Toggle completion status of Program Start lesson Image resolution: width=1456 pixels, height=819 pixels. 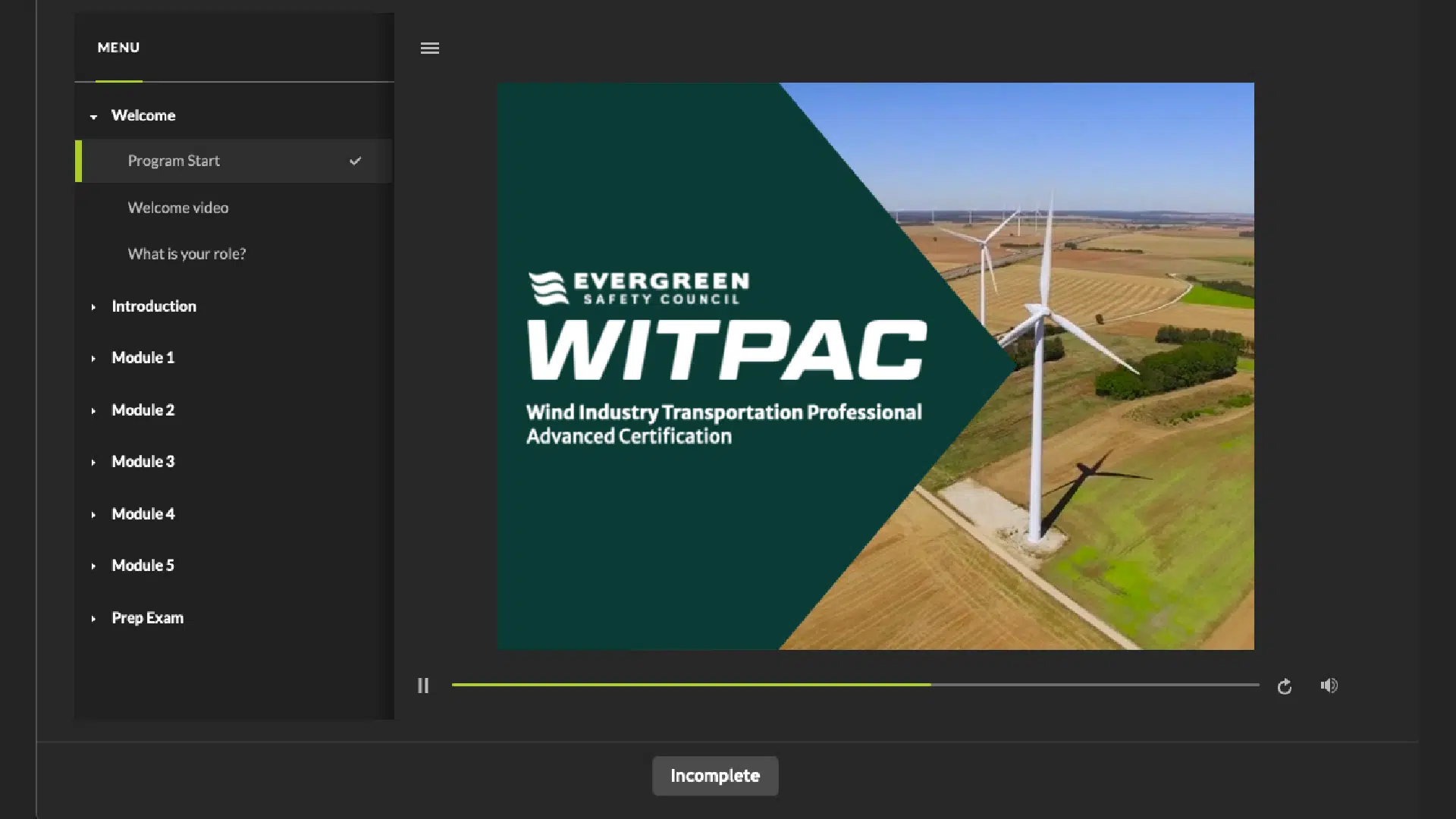pyautogui.click(x=355, y=161)
